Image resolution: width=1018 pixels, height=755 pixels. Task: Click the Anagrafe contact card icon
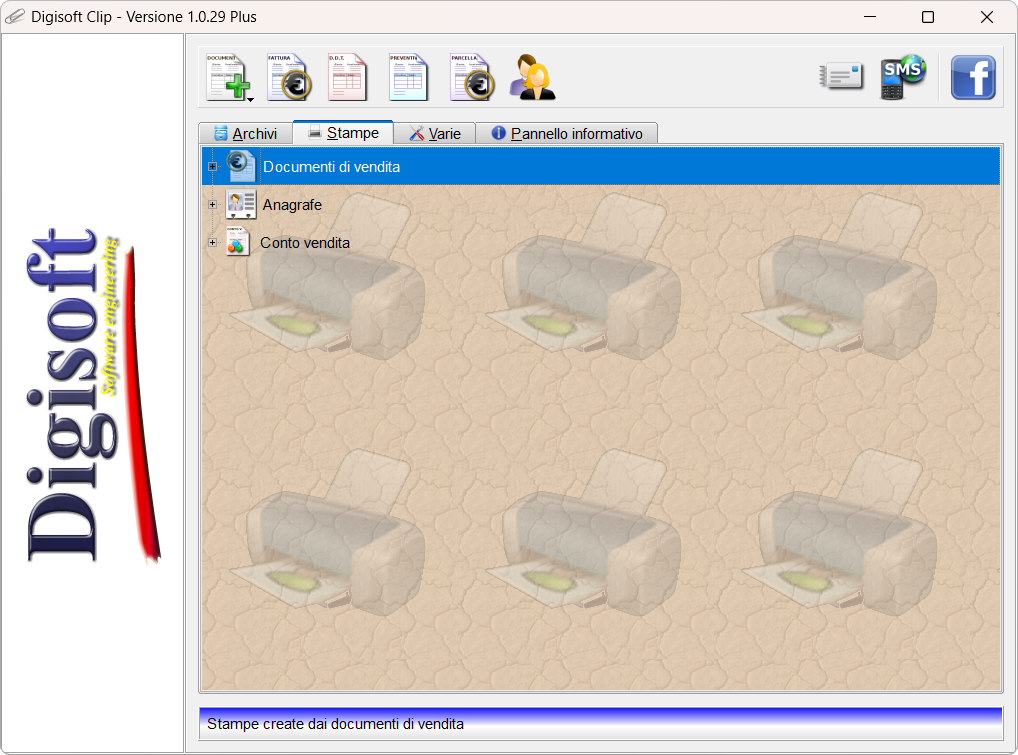point(240,204)
